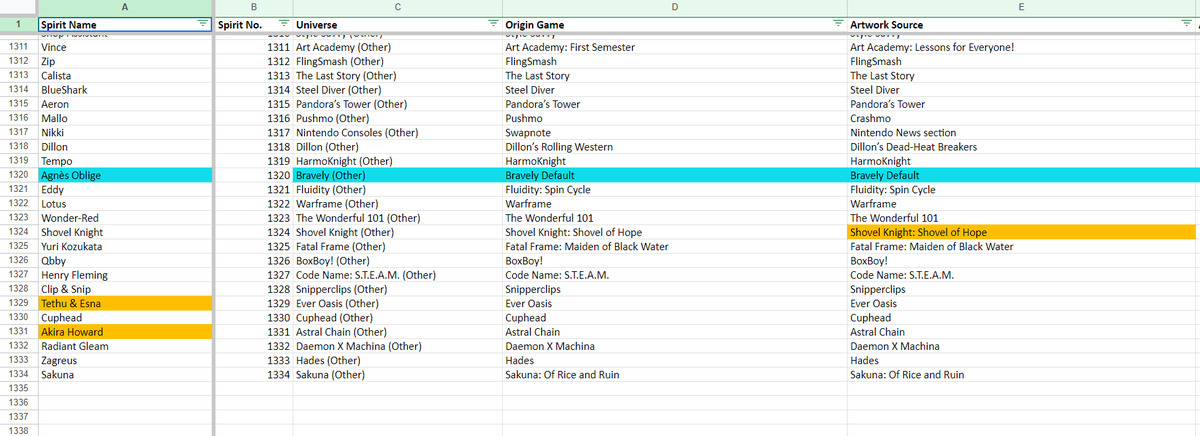
Task: Click the Eddy spirit name cell
Action: [124, 189]
